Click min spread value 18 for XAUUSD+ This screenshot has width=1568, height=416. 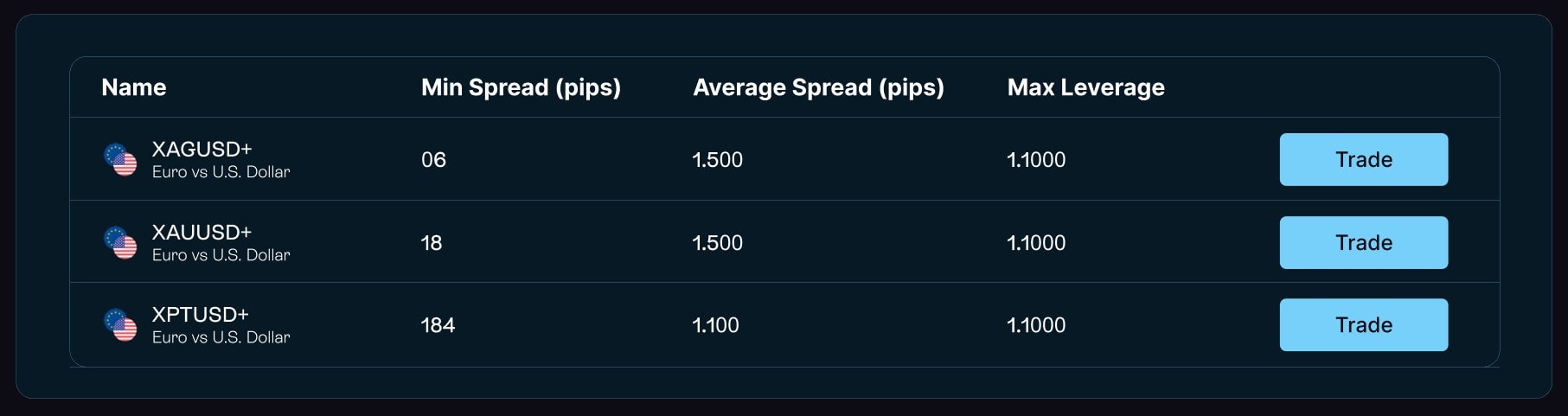(432, 243)
